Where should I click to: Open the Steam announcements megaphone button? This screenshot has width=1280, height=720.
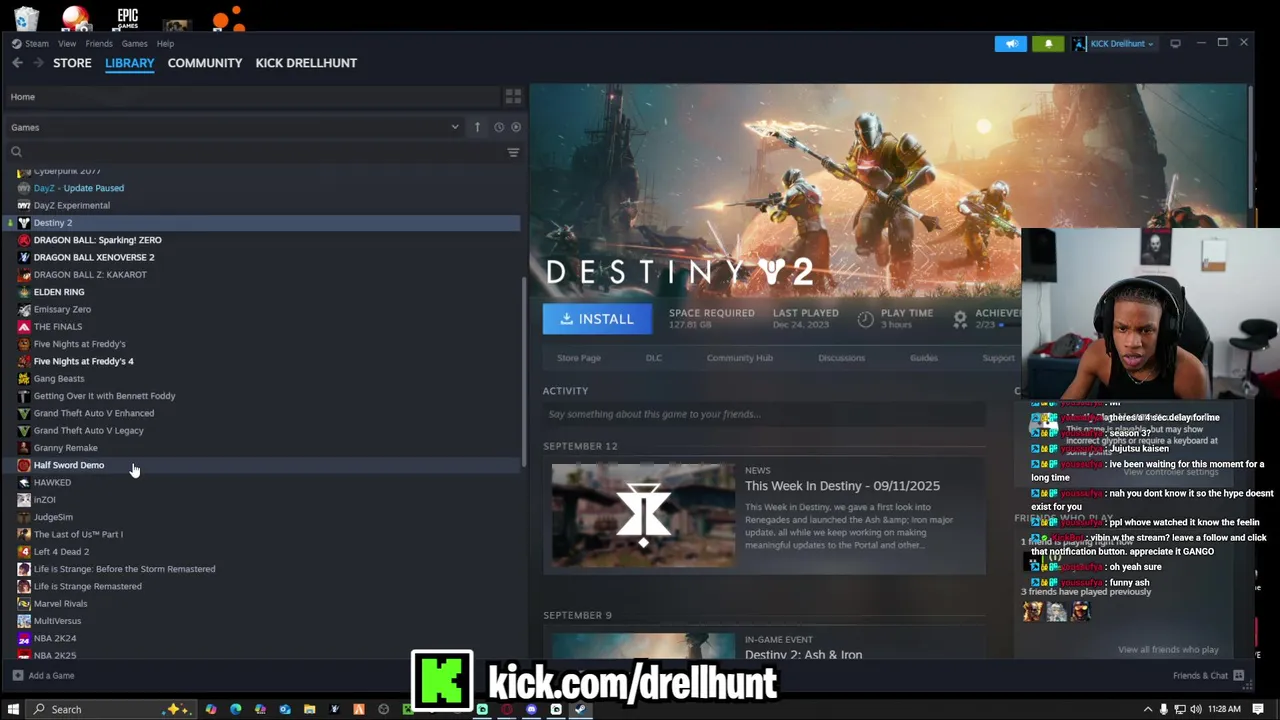point(1010,43)
